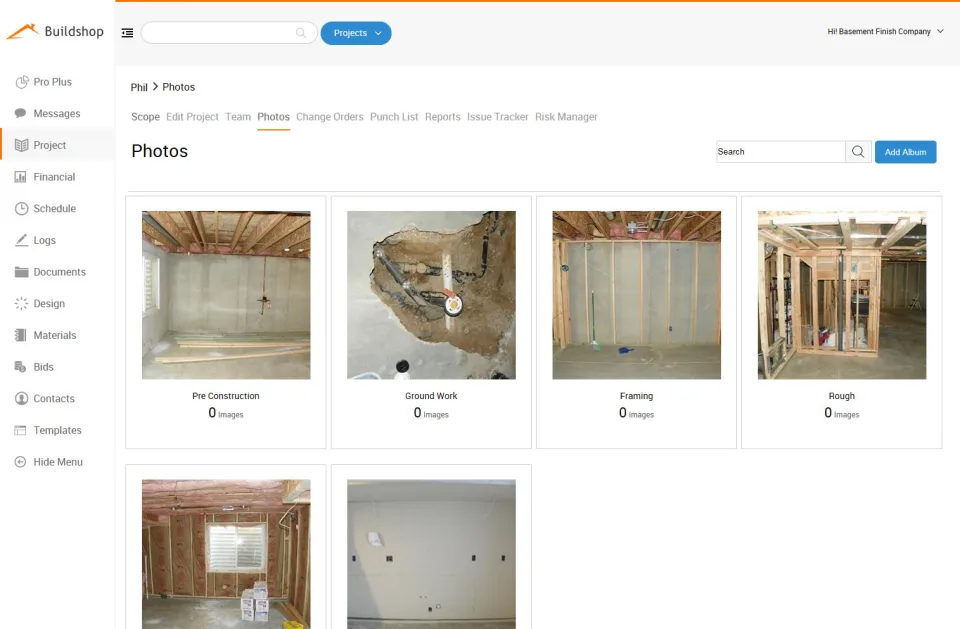Open the Risk Manager tab
Image resolution: width=960 pixels, height=629 pixels.
[566, 116]
